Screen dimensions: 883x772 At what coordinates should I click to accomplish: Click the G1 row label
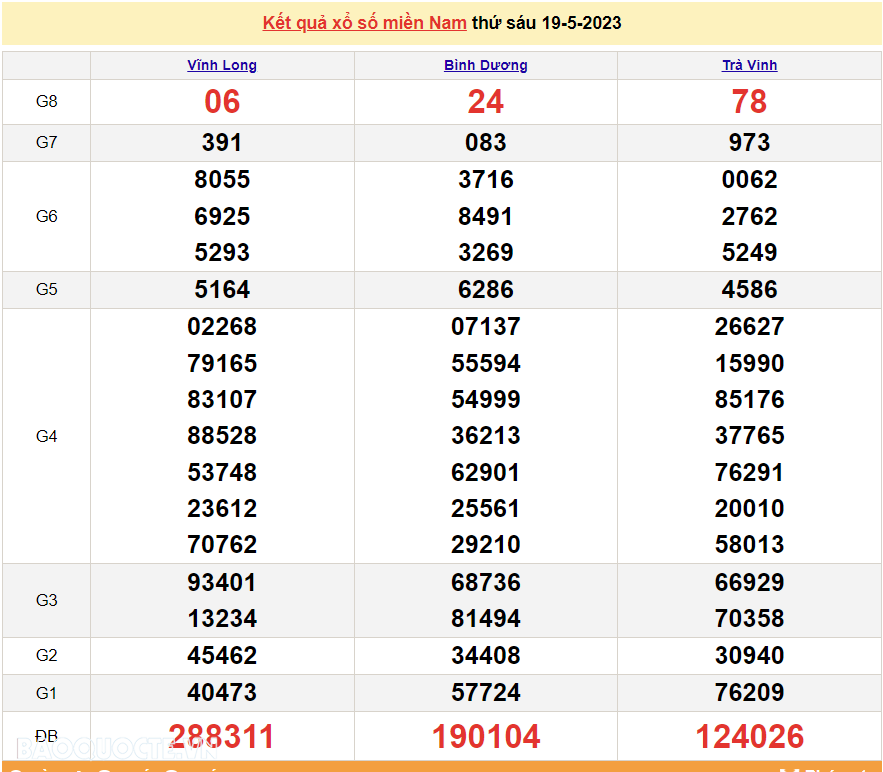tap(47, 692)
